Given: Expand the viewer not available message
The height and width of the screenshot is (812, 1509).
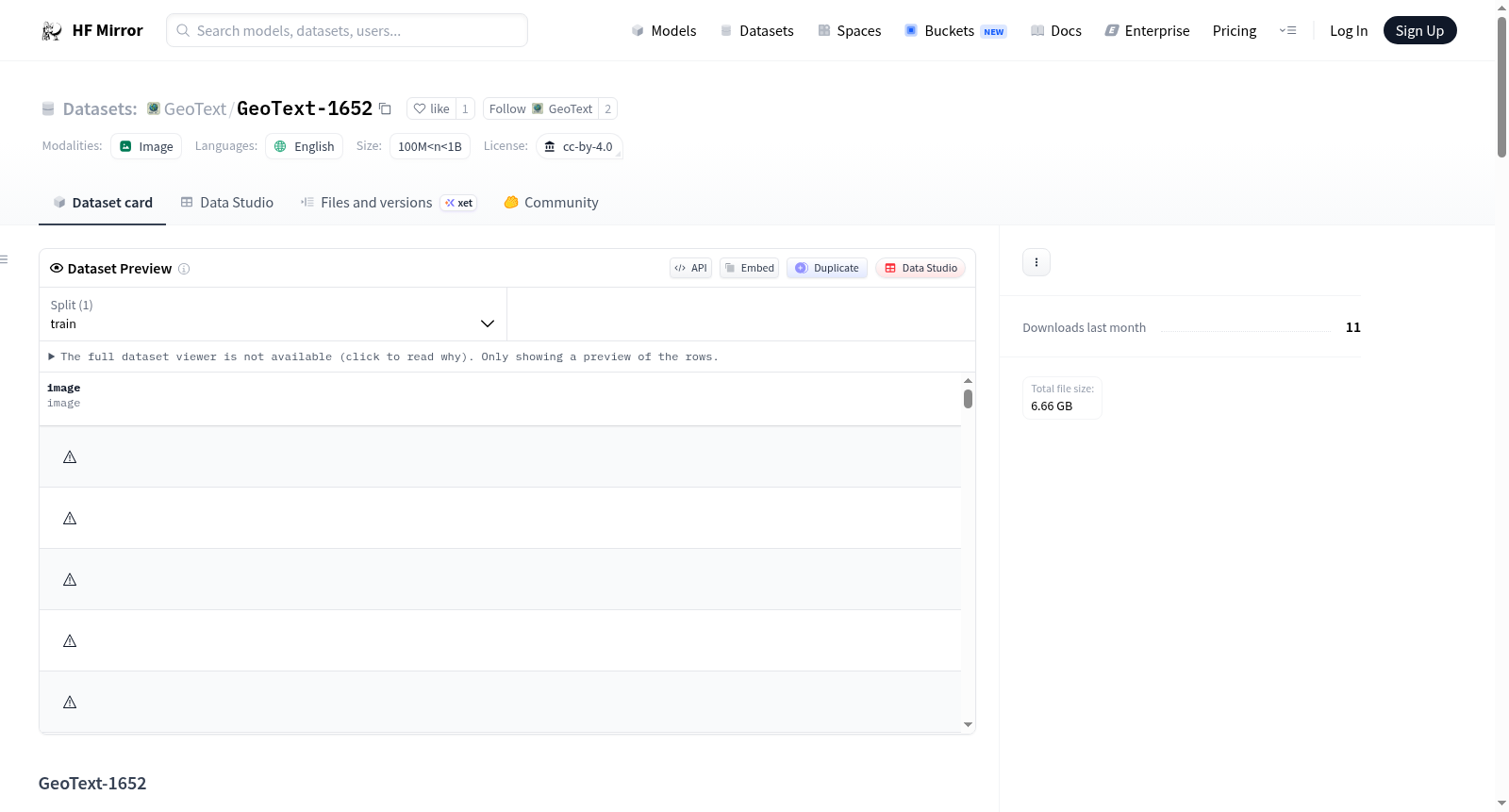Looking at the screenshot, I should 383,356.
